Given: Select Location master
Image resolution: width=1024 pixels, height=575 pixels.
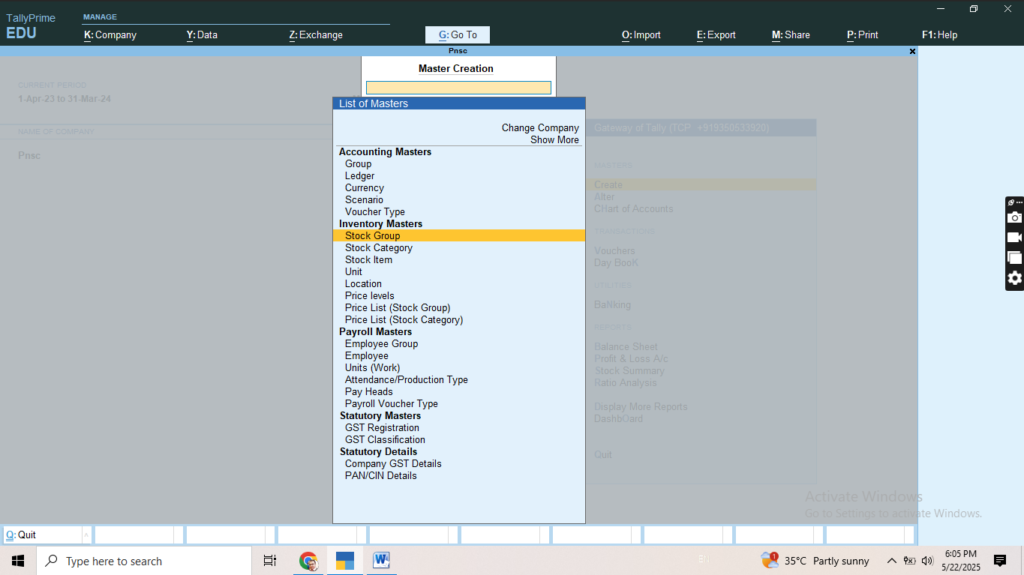Looking at the screenshot, I should [363, 284].
